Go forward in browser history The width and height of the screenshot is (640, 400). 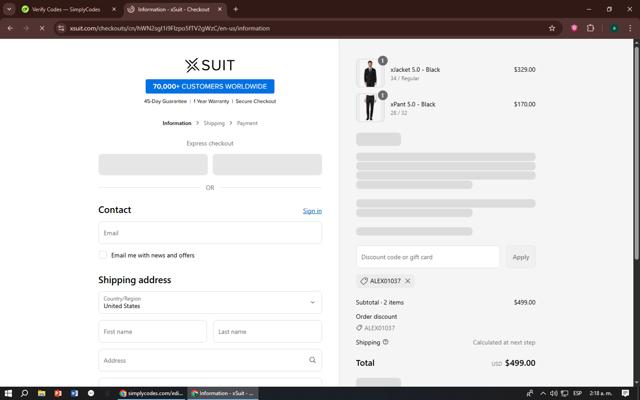click(x=26, y=28)
